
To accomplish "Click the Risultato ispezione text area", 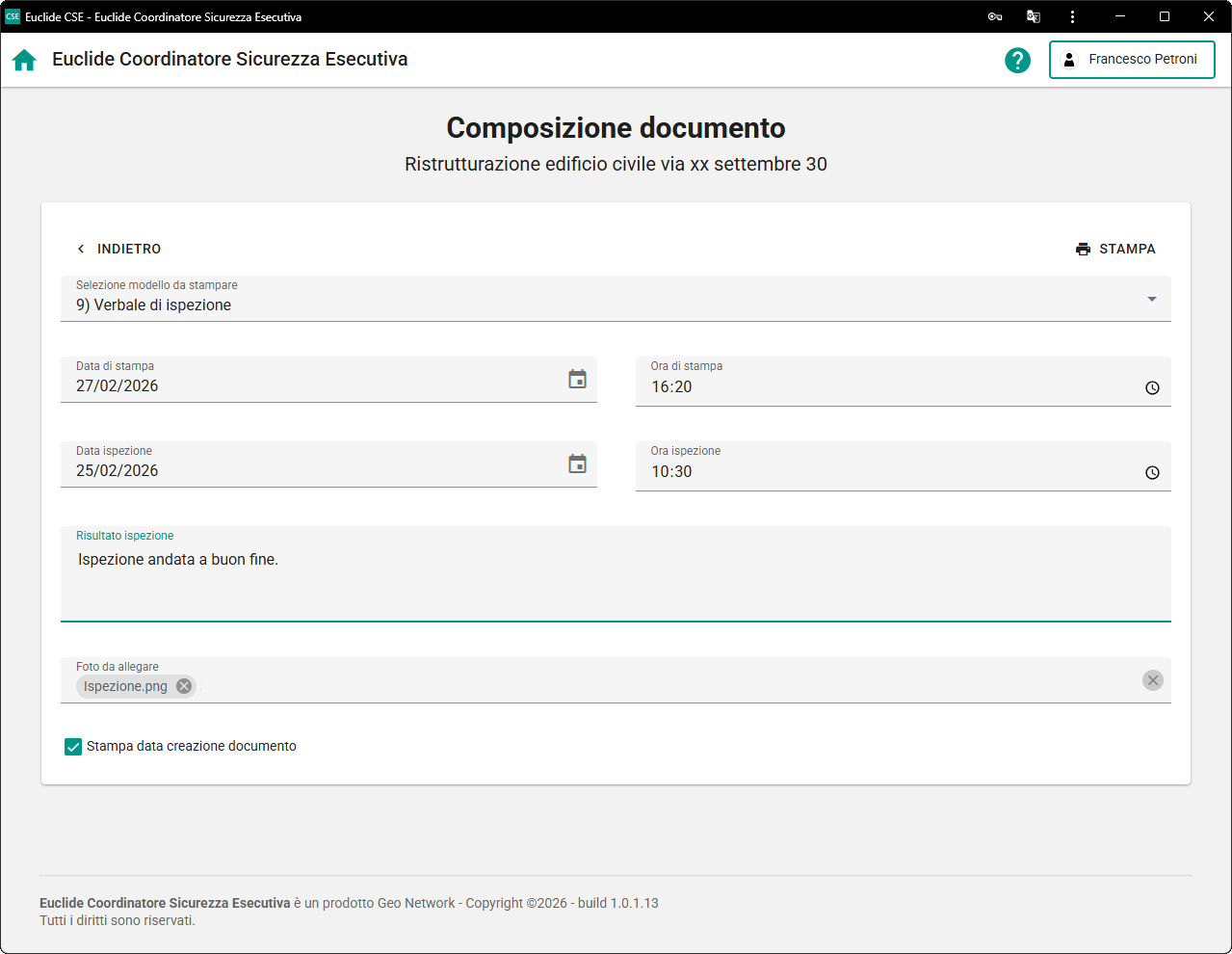I will [x=615, y=578].
